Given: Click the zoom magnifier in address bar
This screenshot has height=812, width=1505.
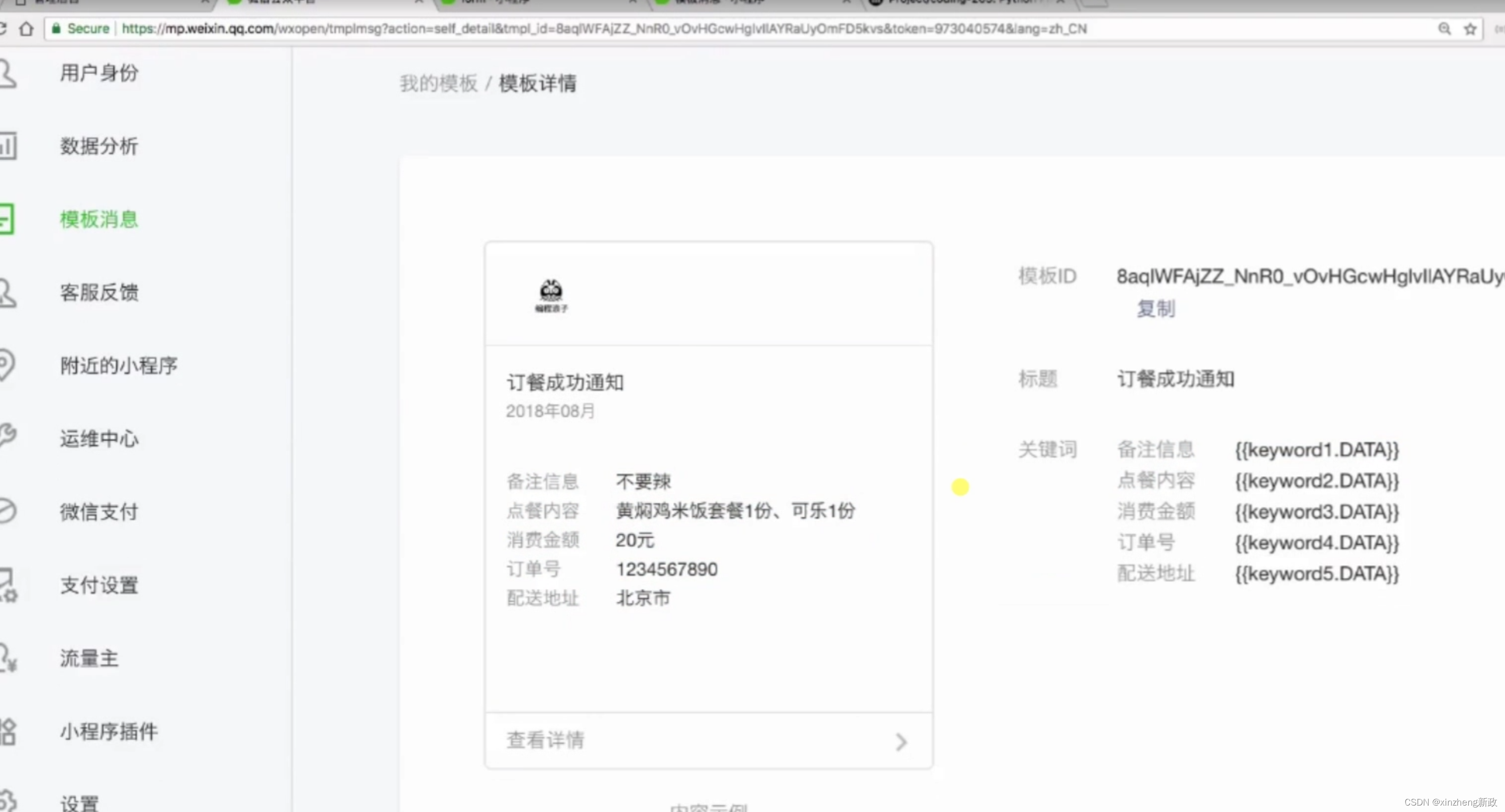Looking at the screenshot, I should (1444, 29).
